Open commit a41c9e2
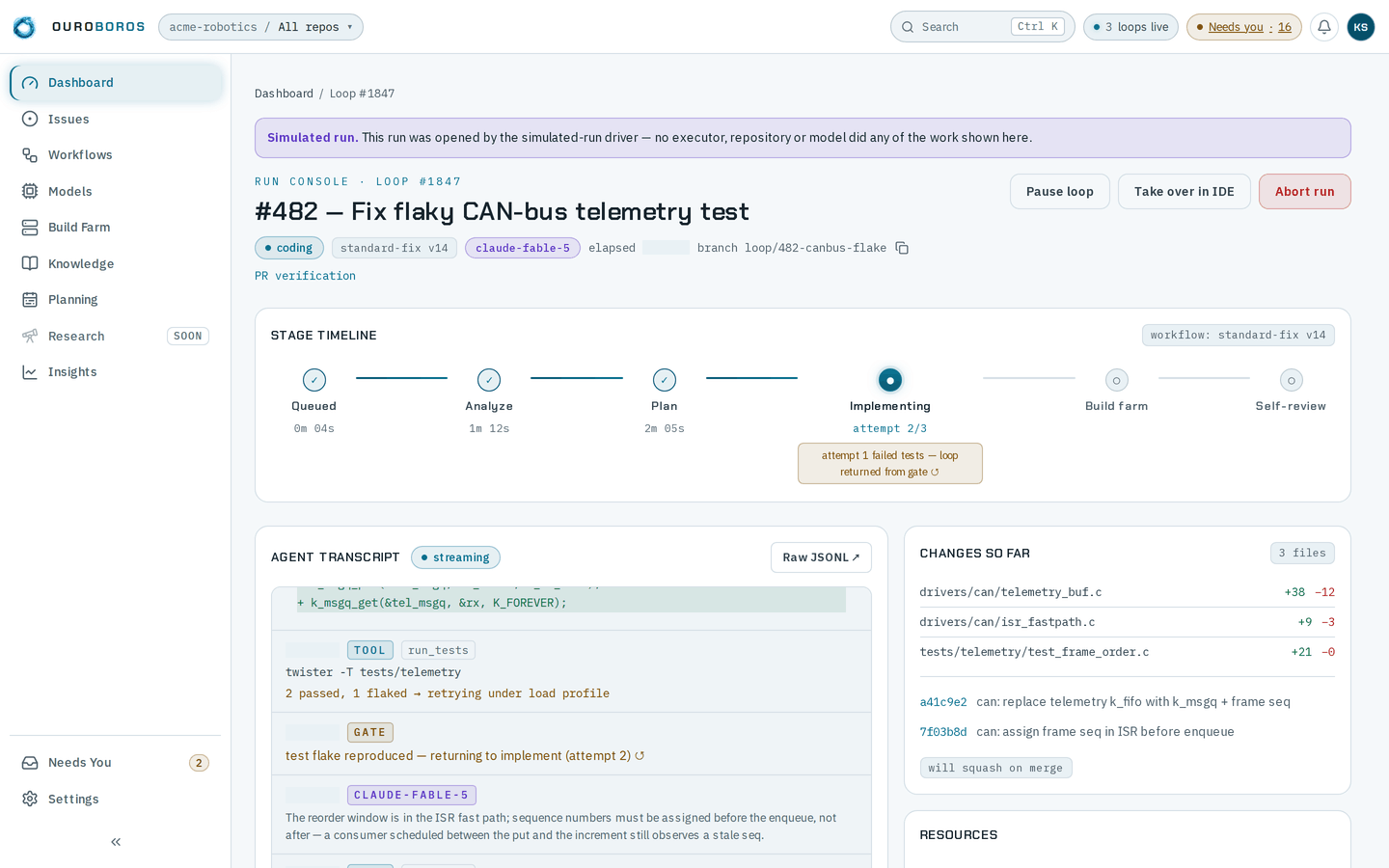The image size is (1389, 868). point(943,702)
